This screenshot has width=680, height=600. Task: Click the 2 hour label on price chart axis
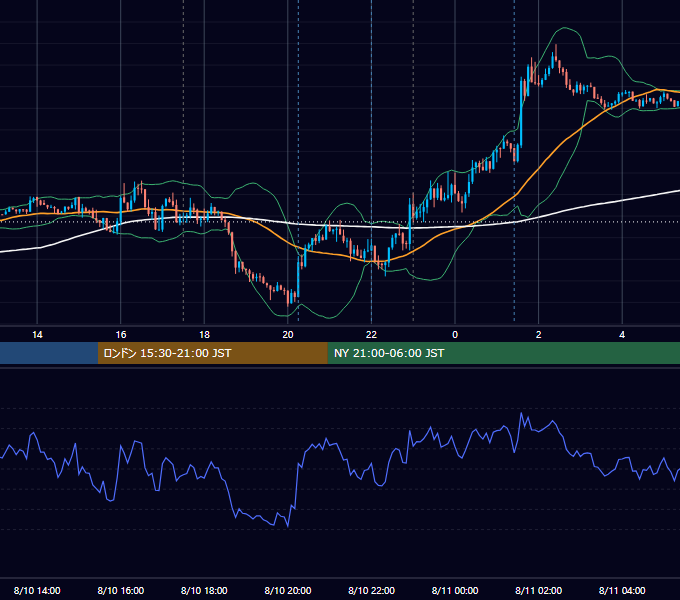point(539,335)
